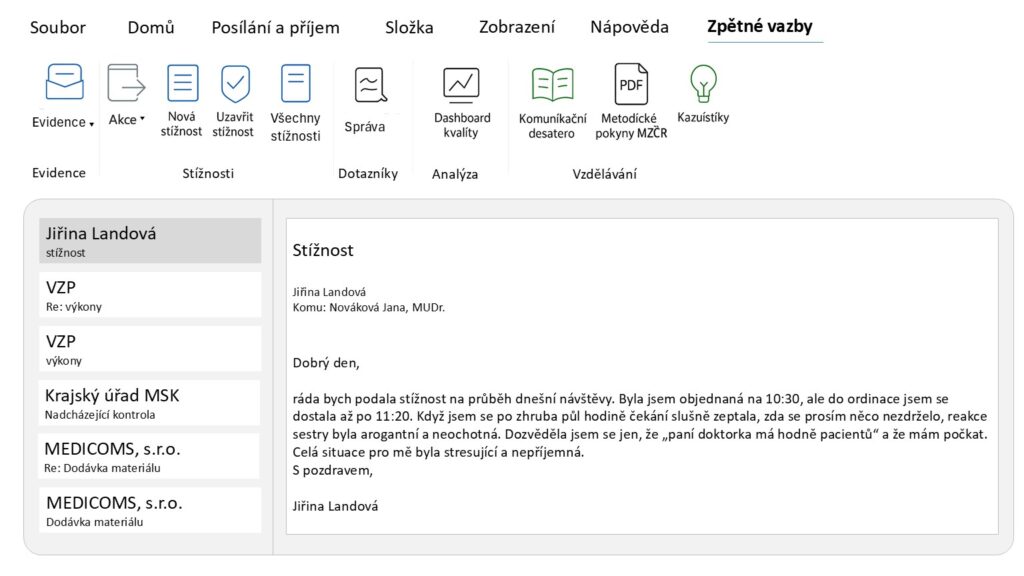Select the Uzavřít stížnost shield icon
The image size is (1024, 576).
[235, 83]
